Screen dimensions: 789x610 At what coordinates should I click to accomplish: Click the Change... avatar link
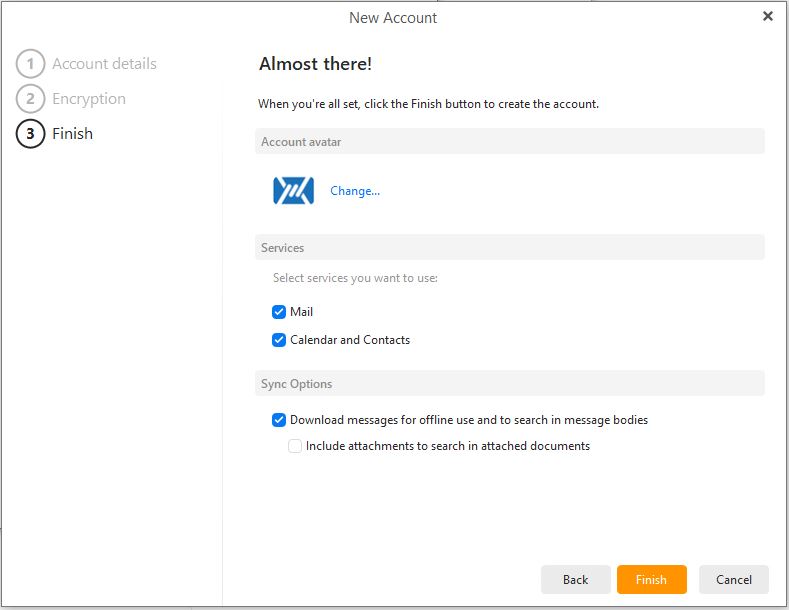pos(355,191)
